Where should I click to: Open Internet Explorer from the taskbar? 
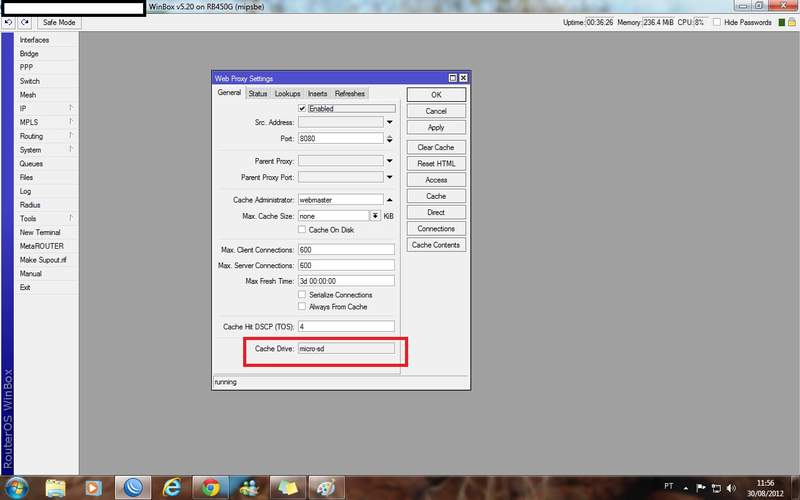[171, 488]
